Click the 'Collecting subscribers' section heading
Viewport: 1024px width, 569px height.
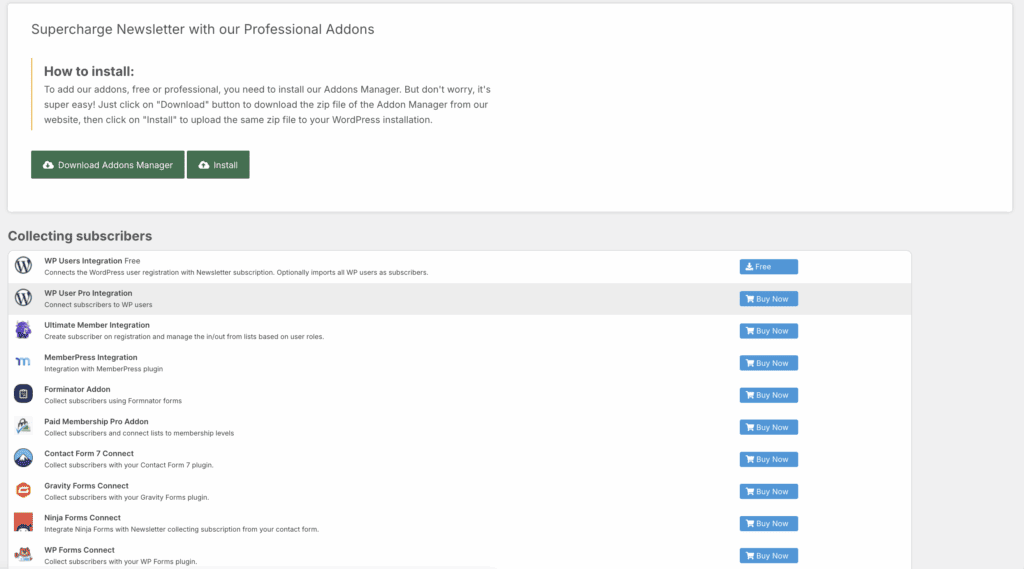pyautogui.click(x=80, y=236)
